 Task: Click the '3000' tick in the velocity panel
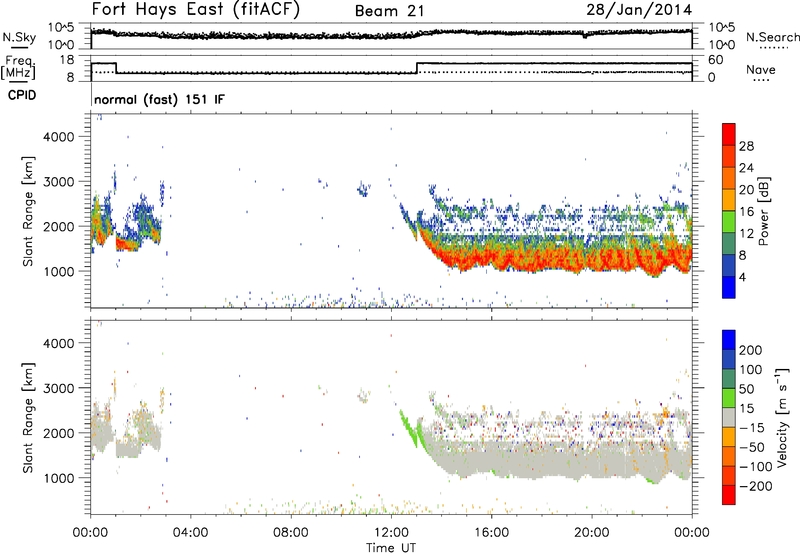[x=59, y=388]
